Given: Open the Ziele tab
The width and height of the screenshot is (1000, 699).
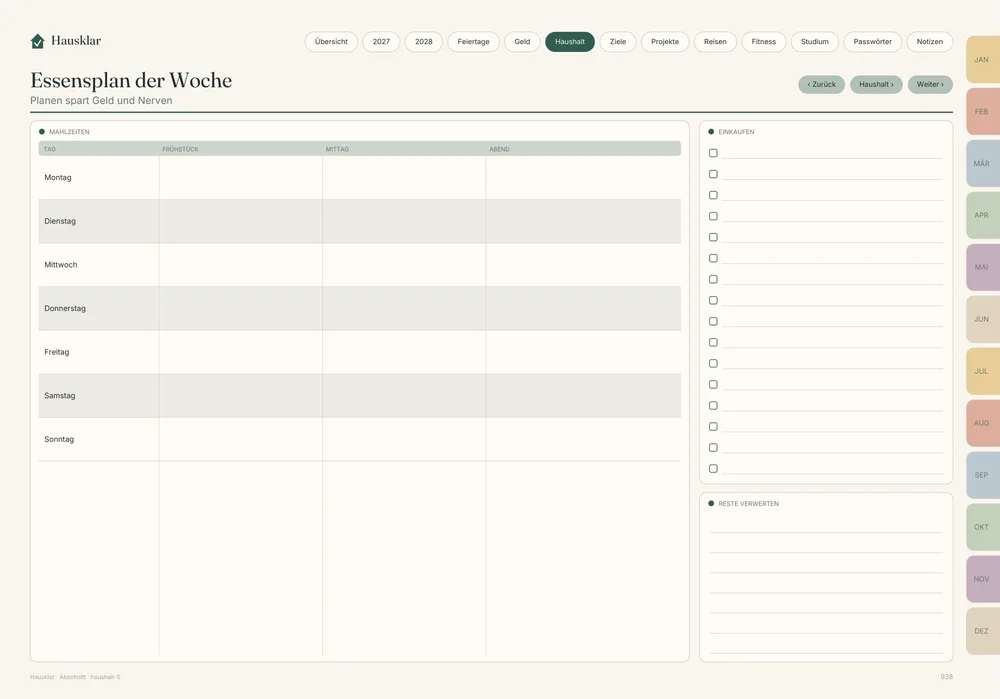Looking at the screenshot, I should 618,41.
